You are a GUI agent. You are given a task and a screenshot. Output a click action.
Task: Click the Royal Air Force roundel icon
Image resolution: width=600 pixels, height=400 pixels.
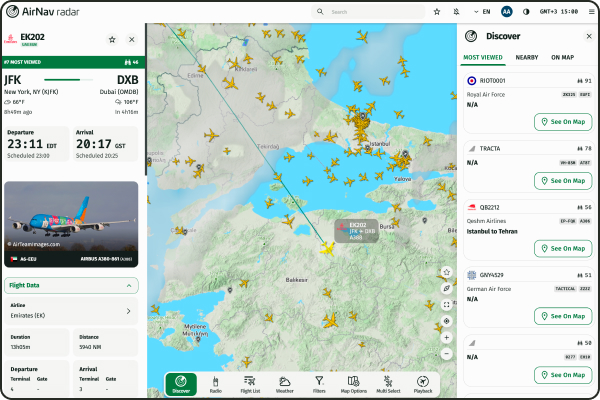[472, 81]
